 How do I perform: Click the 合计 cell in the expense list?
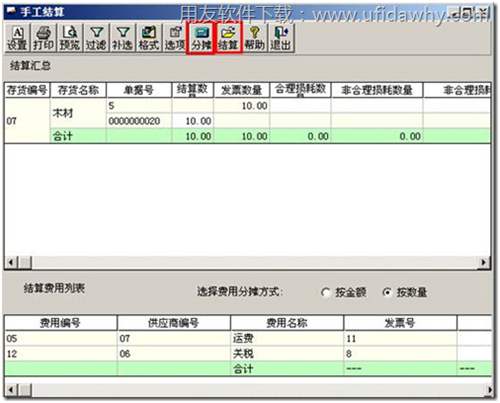287,369
